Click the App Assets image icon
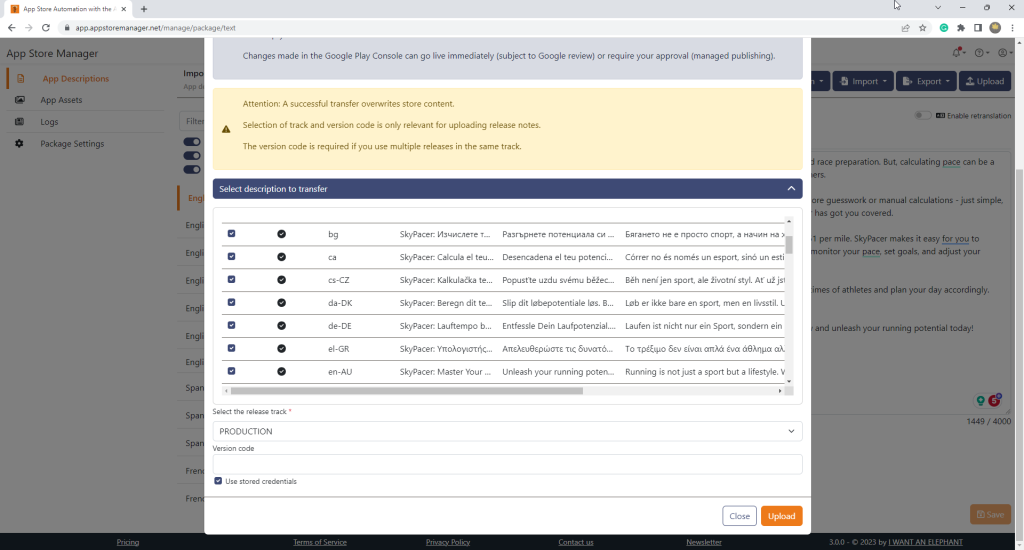 [20, 100]
